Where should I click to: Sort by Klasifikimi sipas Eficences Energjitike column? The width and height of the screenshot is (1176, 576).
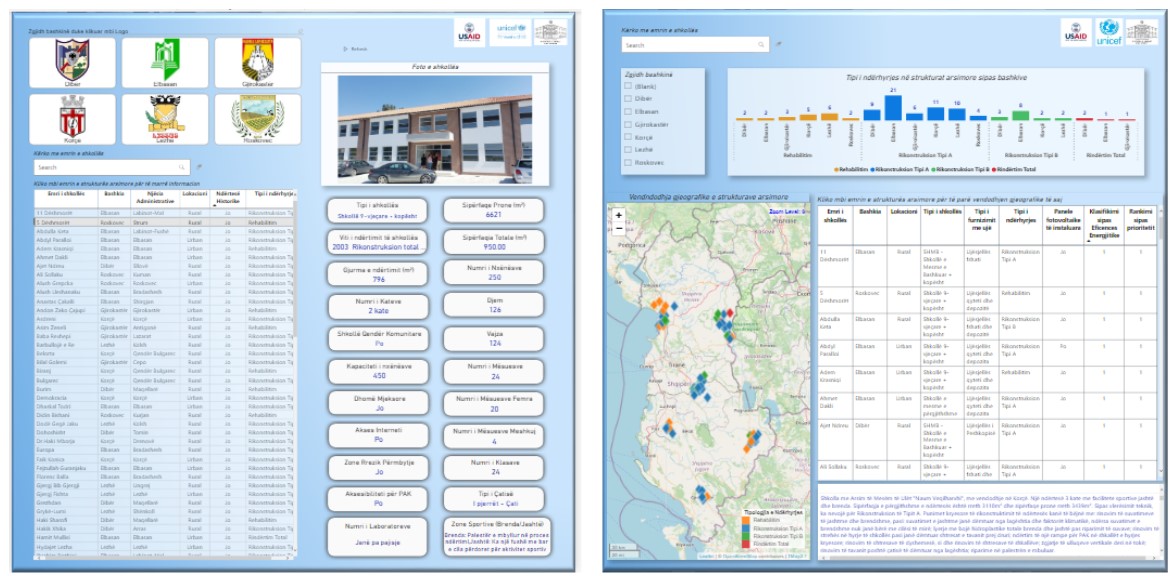(1103, 227)
